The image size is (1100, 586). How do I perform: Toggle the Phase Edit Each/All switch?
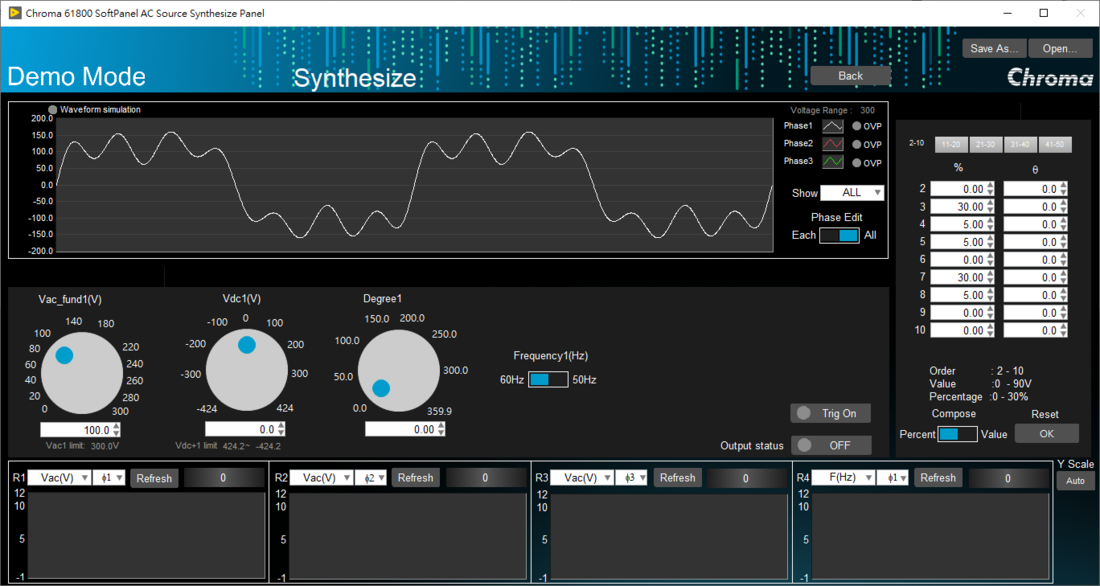(x=840, y=236)
